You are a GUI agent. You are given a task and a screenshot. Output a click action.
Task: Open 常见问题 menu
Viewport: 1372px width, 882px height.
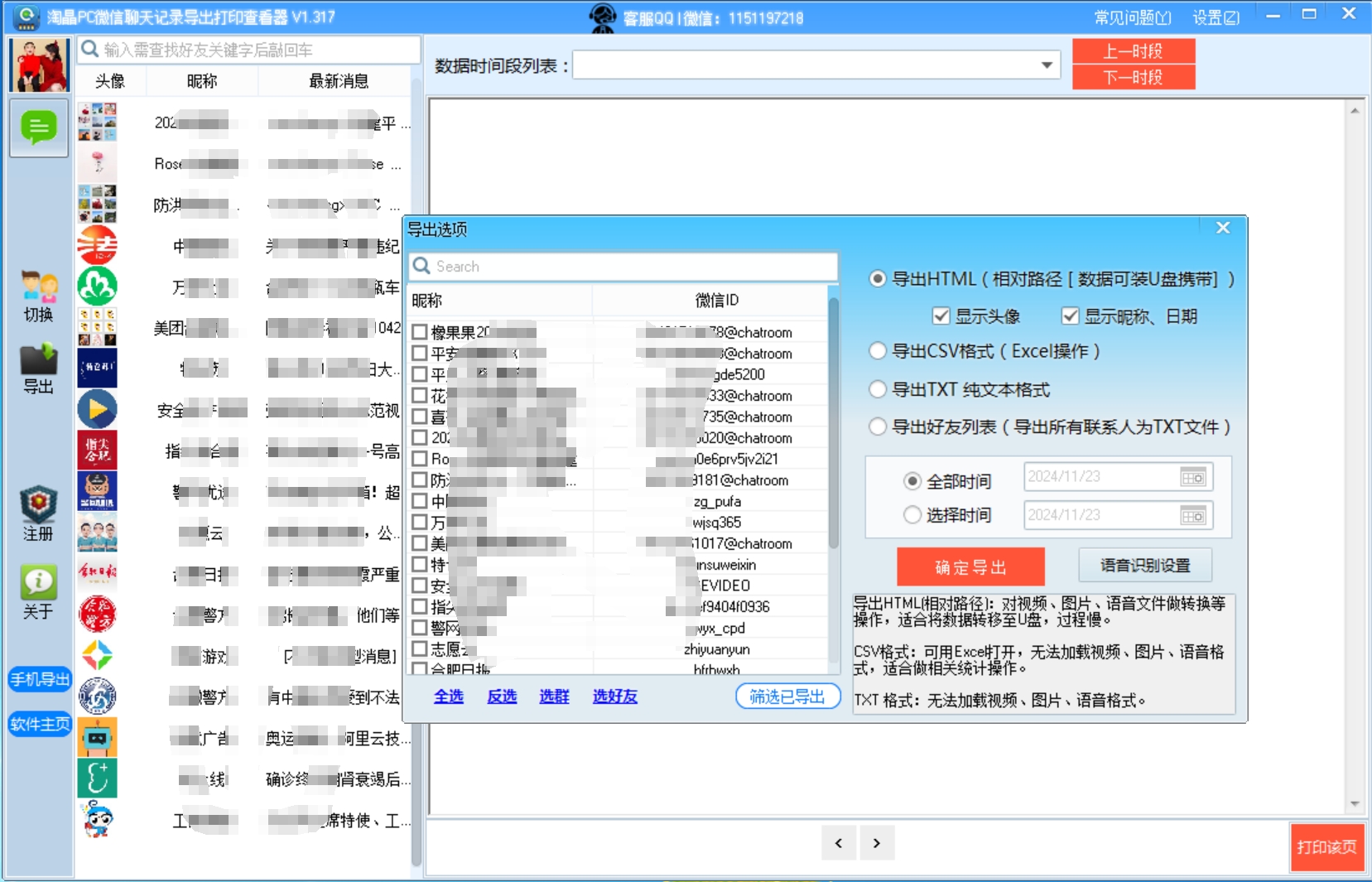click(x=1133, y=17)
